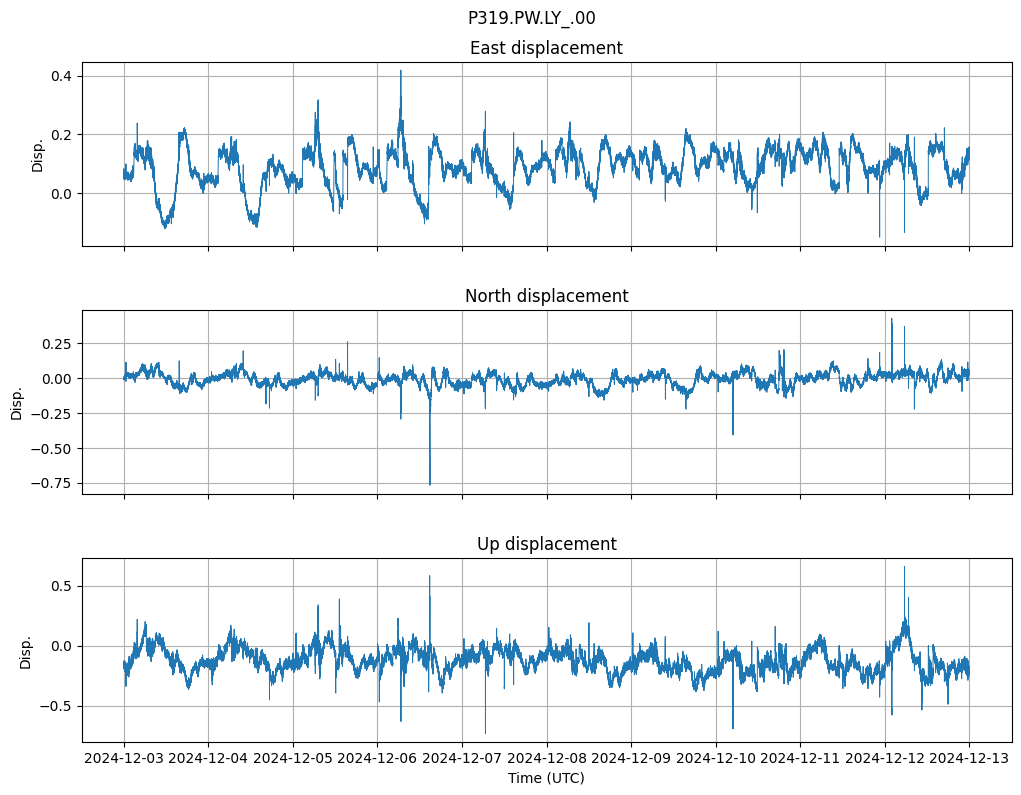1021x795 pixels.
Task: Select the North displacement plot title
Action: tap(546, 296)
